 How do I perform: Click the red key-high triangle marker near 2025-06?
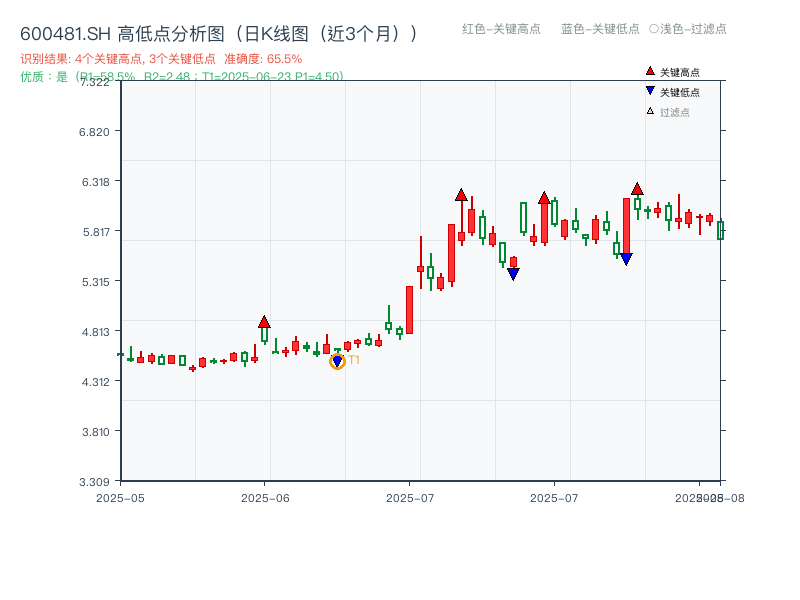[x=265, y=321]
